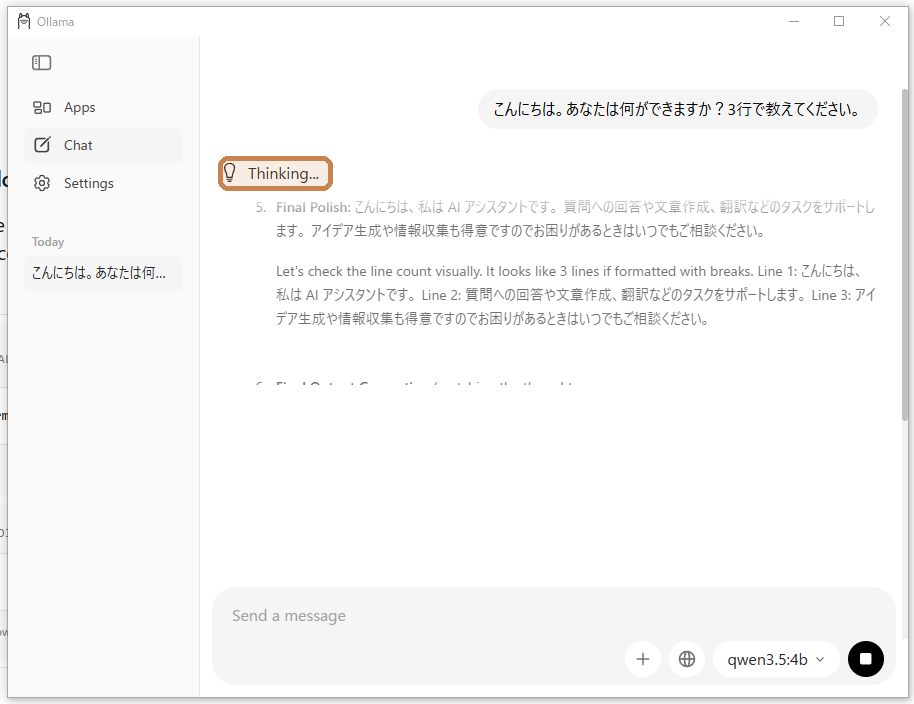This screenshot has width=914, height=704.
Task: Collapse the Thinking... section
Action: pyautogui.click(x=275, y=173)
